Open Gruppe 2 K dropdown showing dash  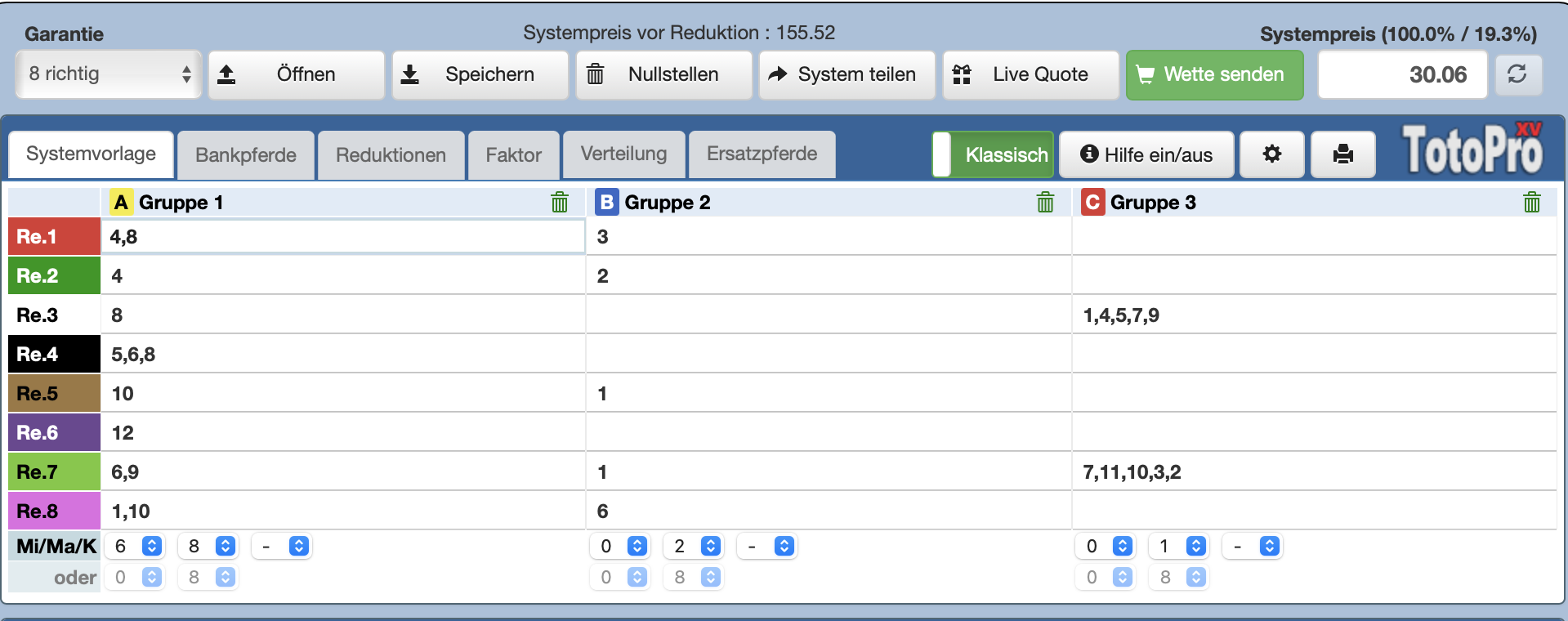tap(767, 546)
